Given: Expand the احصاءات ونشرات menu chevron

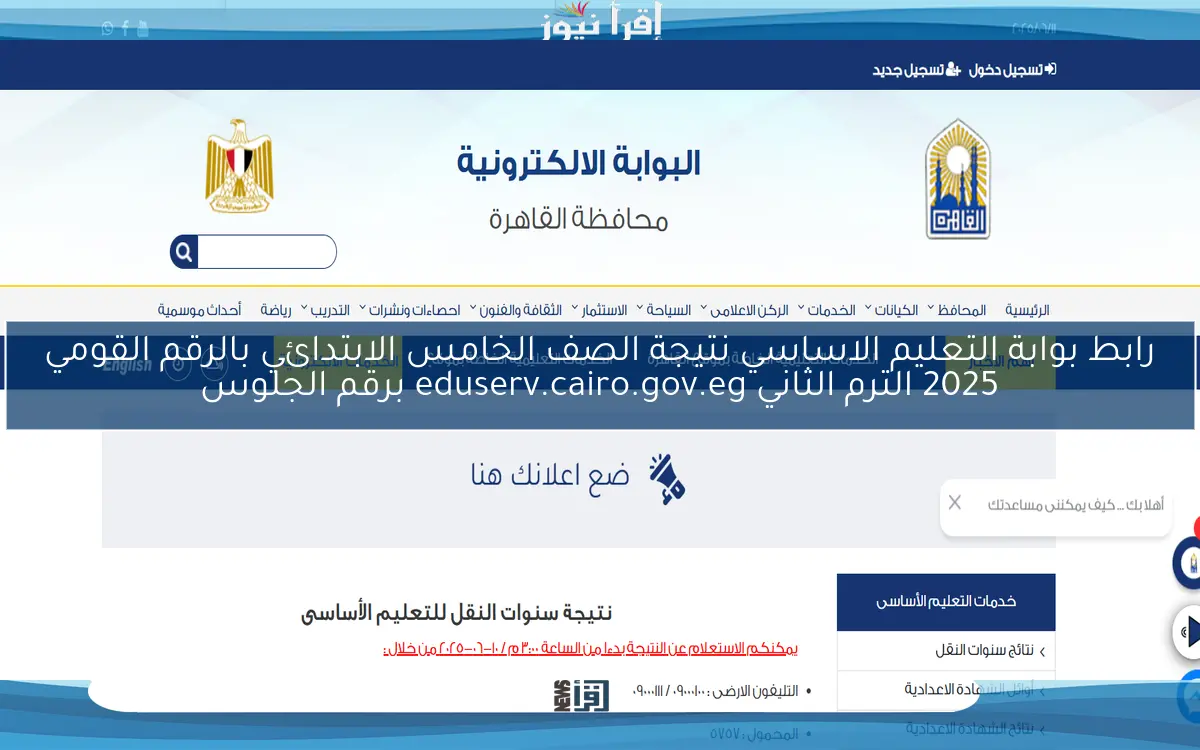Looking at the screenshot, I should [x=362, y=308].
